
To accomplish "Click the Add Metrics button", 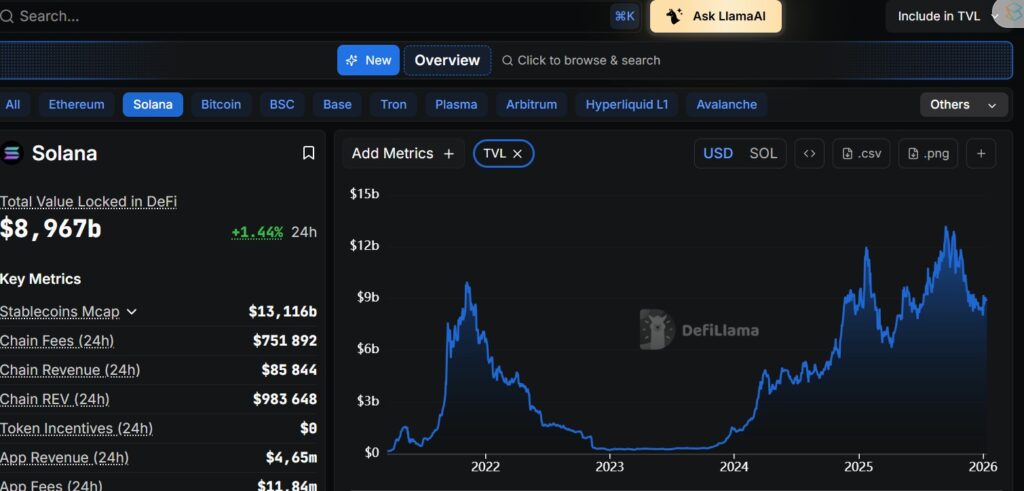I will point(402,153).
